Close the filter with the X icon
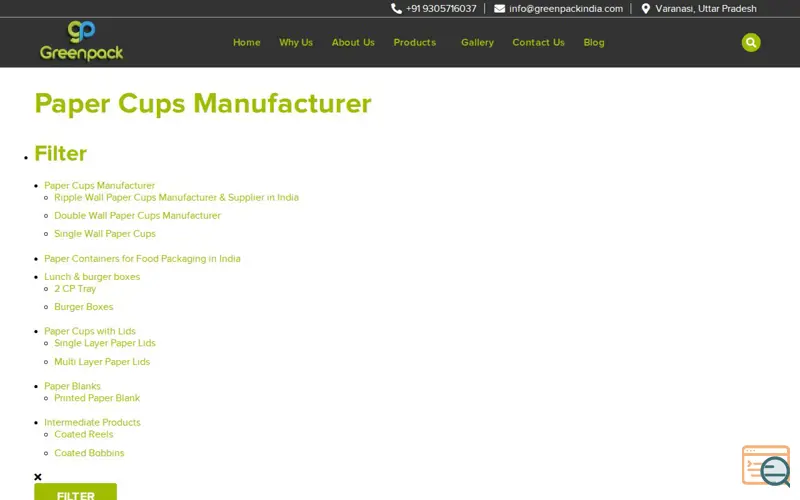800x500 pixels. [38, 477]
